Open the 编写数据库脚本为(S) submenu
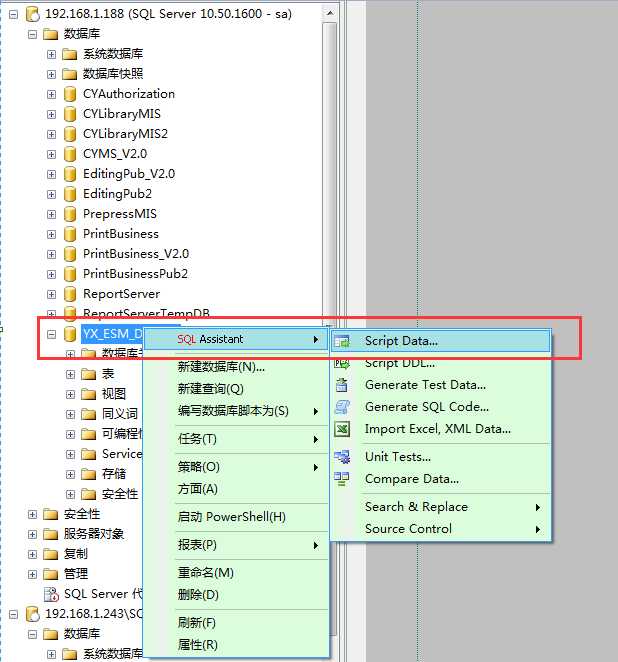The width and height of the screenshot is (618, 662). [x=236, y=411]
